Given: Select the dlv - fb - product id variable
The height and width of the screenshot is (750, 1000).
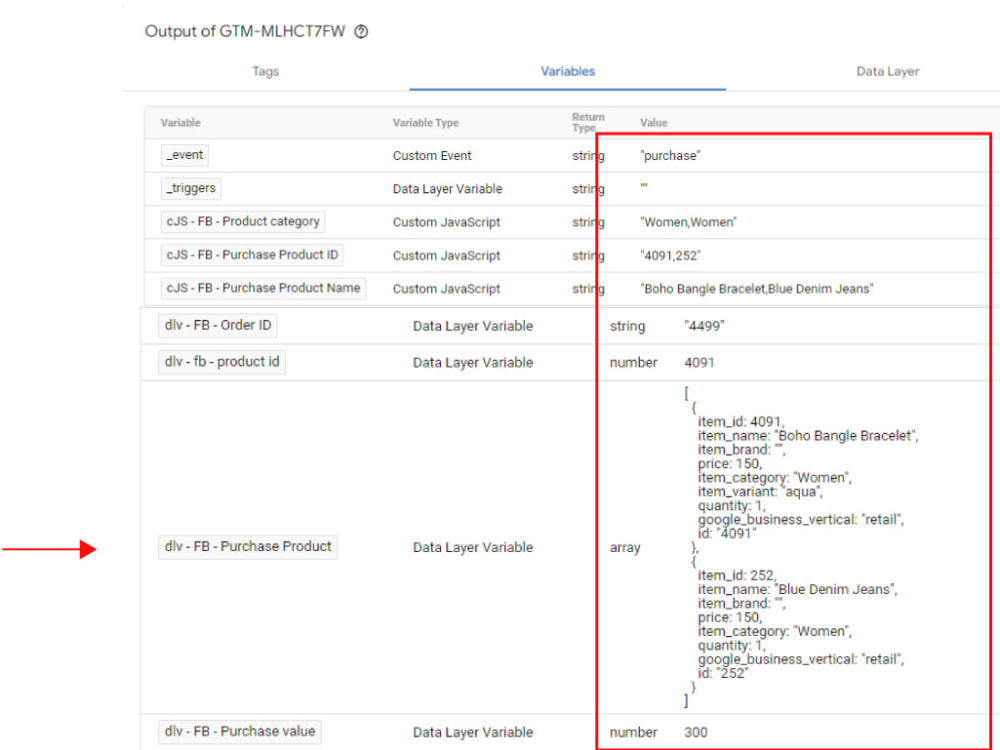Looking at the screenshot, I should click(x=220, y=362).
